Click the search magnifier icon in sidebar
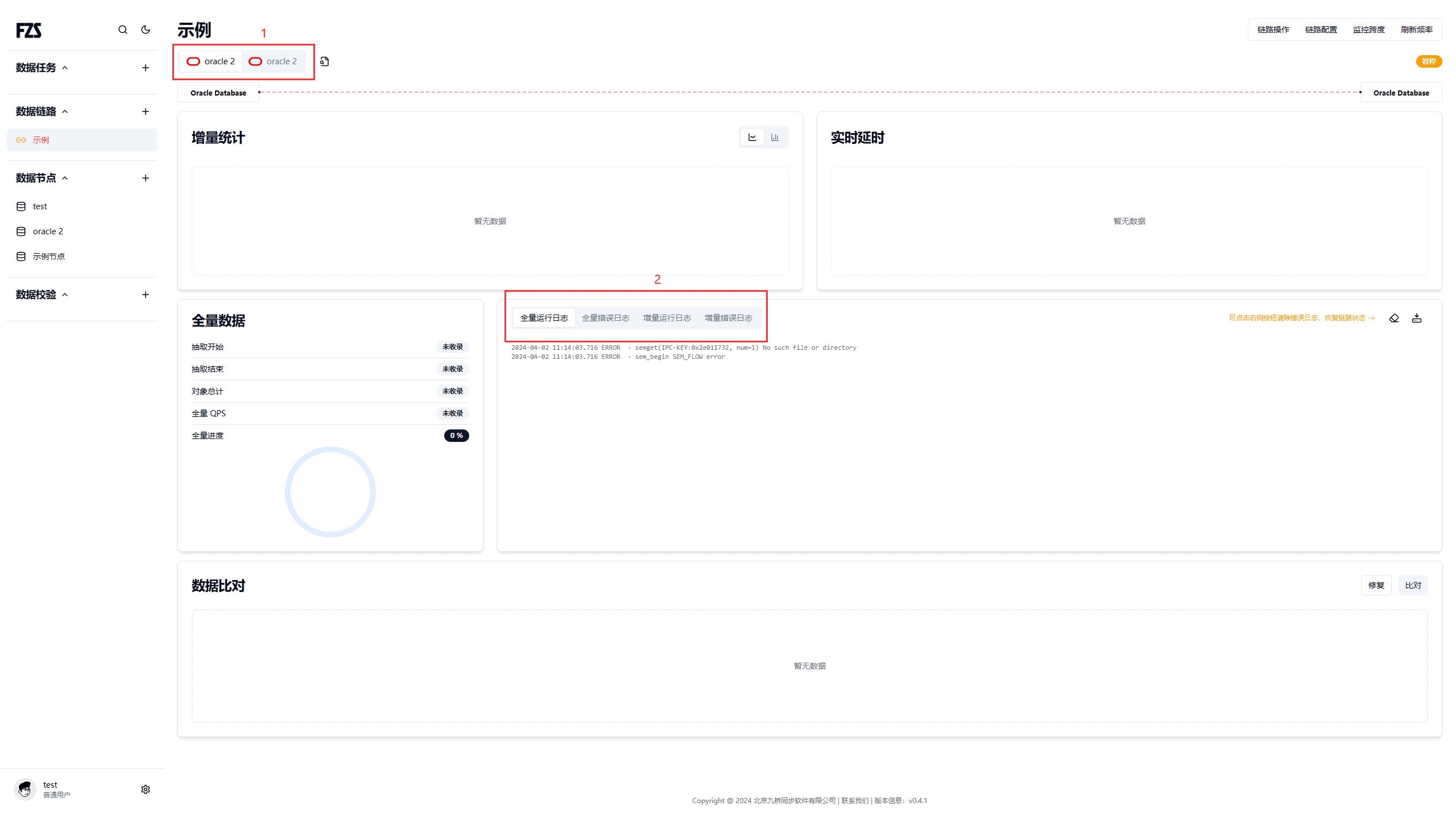1456x819 pixels. coord(122,30)
